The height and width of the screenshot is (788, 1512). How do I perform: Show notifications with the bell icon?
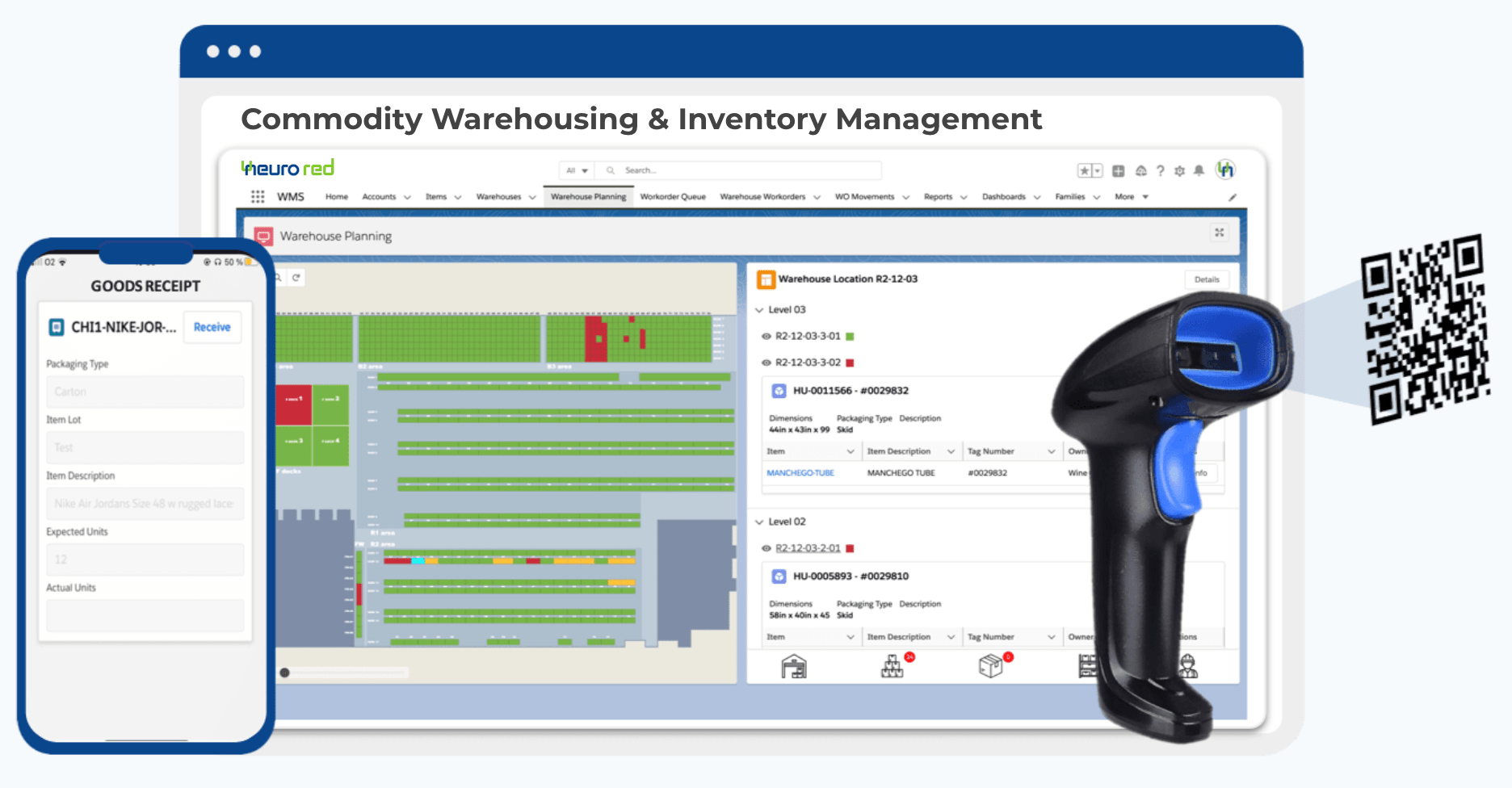[x=1199, y=170]
